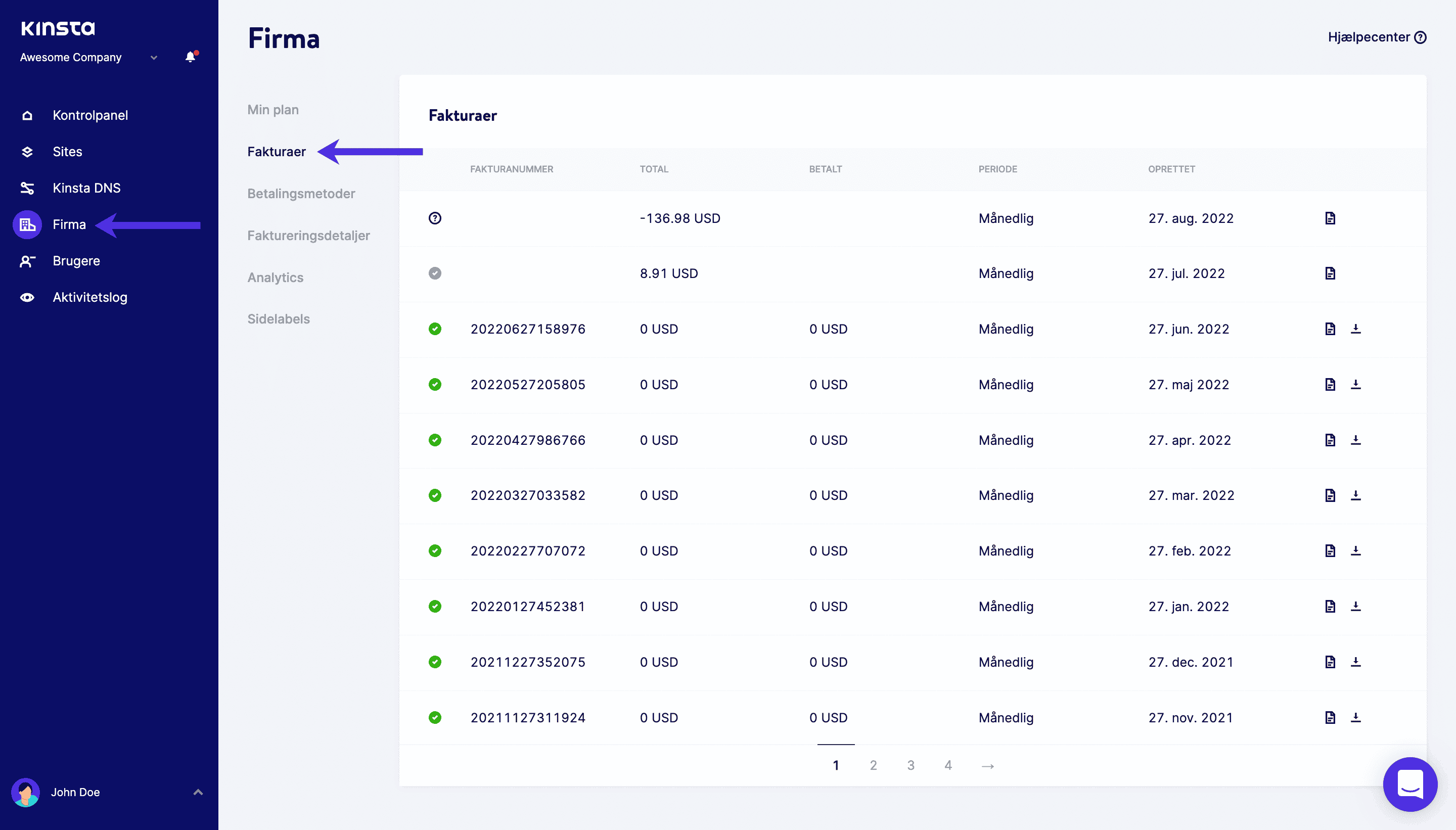Viewport: 1456px width, 830px height.
Task: Click the Kinsta DNS icon
Action: 27,188
